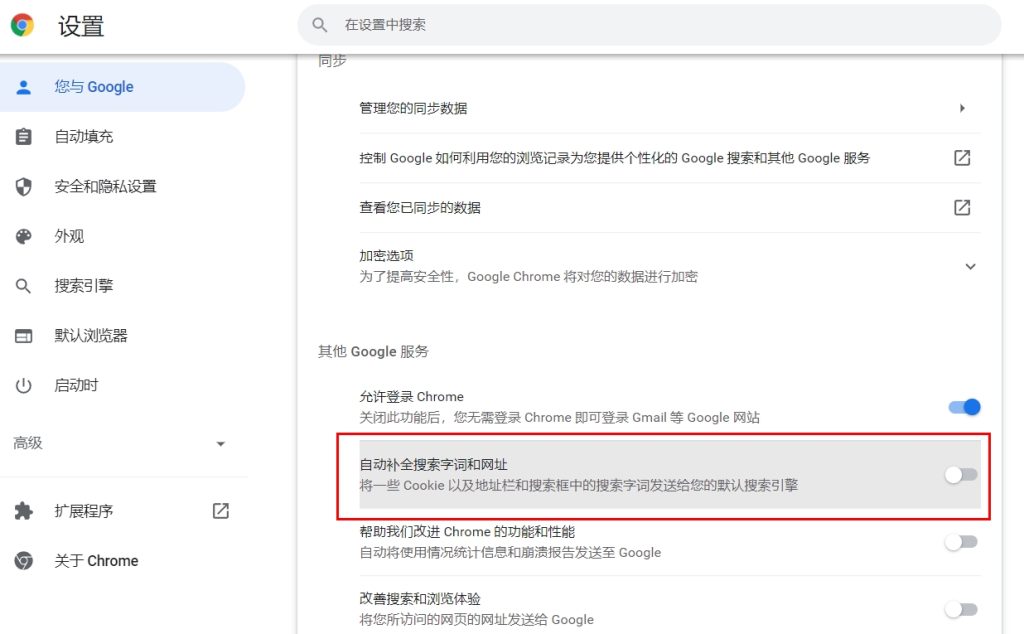Viewport: 1024px width, 634px height.
Task: Click the puzzle piece icon for 扩展程序
Action: (x=24, y=511)
